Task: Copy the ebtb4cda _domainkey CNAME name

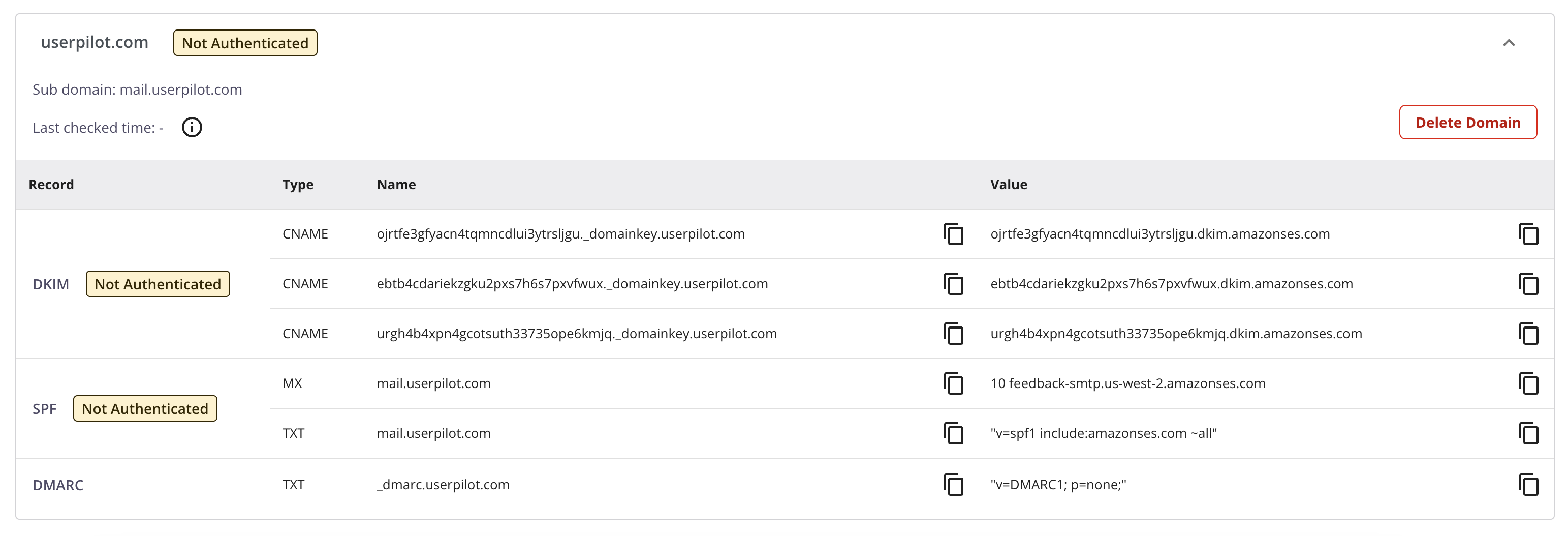Action: [x=953, y=284]
